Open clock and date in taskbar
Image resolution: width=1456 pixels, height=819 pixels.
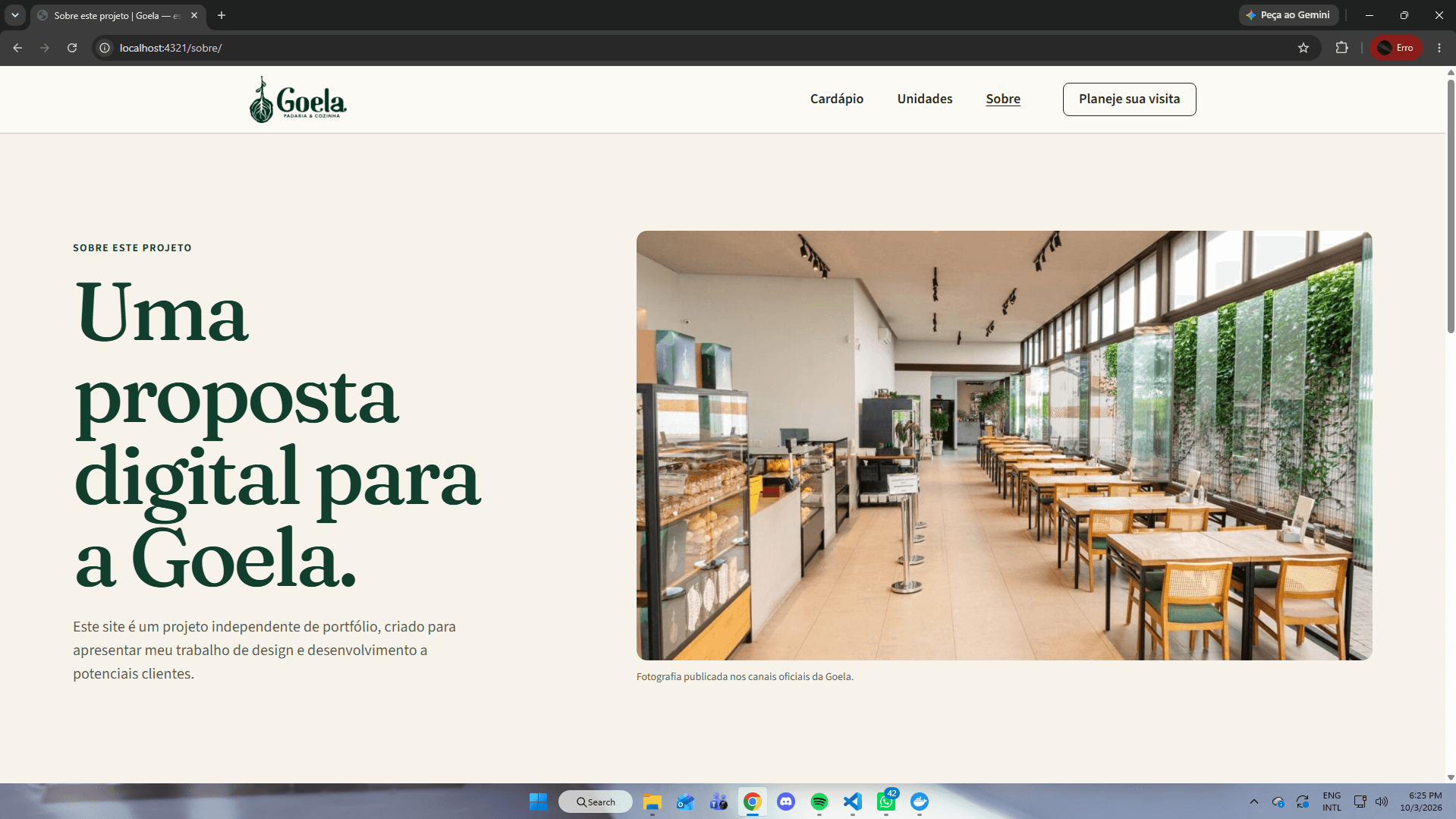pyautogui.click(x=1421, y=802)
